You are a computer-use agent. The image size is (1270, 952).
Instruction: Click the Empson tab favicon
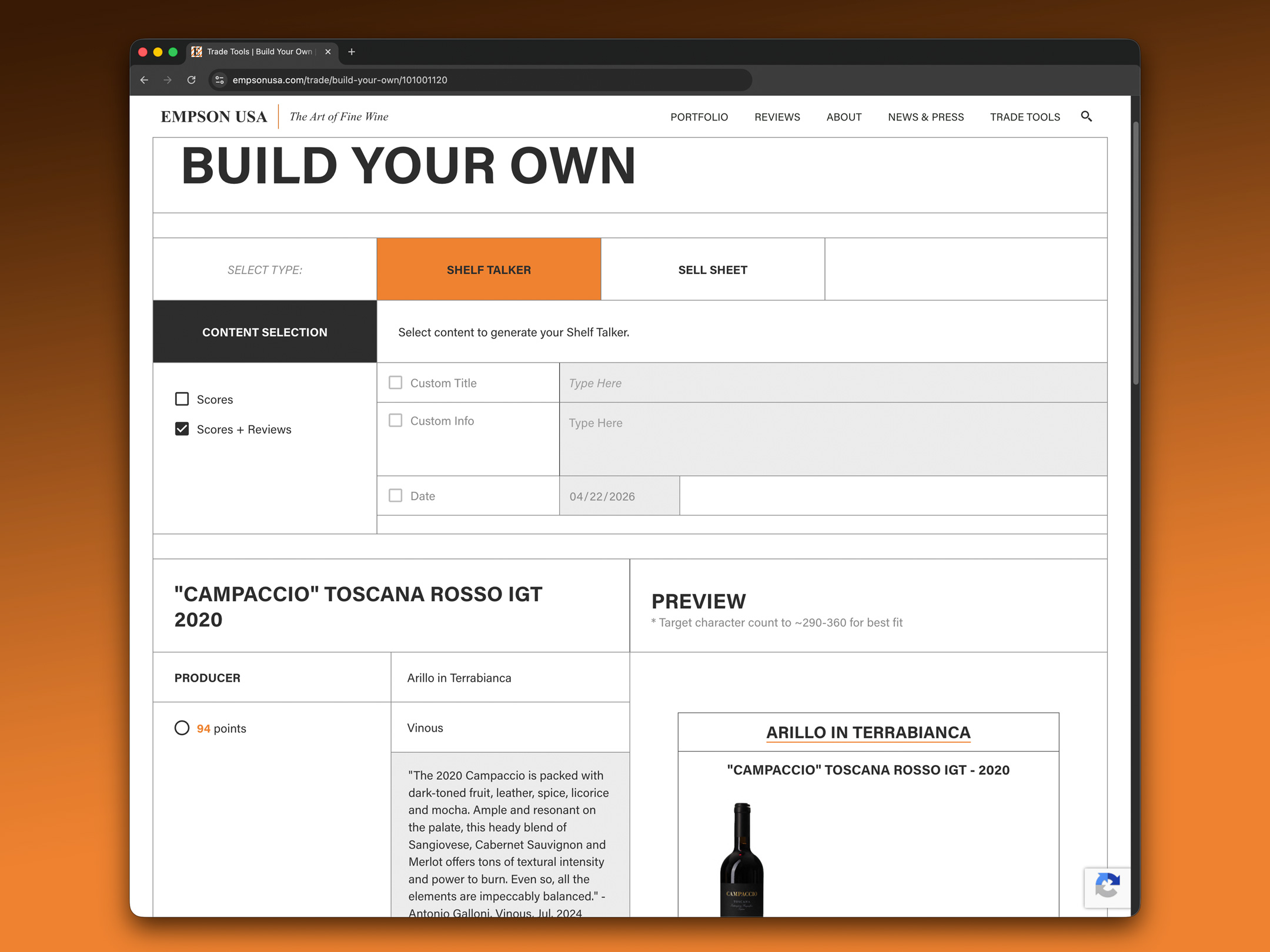coord(196,52)
